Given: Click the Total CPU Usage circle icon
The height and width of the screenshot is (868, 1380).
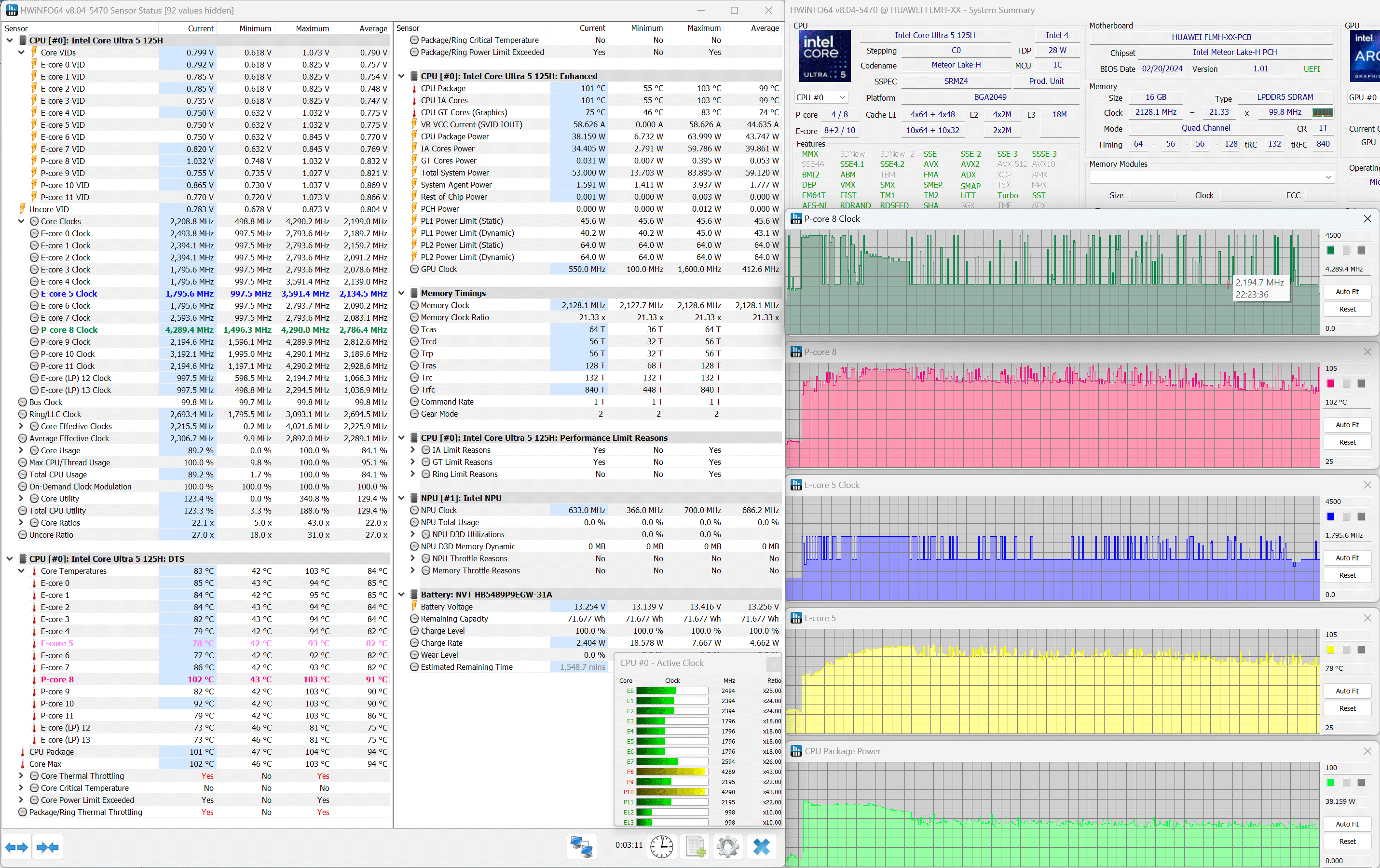Looking at the screenshot, I should tap(22, 475).
